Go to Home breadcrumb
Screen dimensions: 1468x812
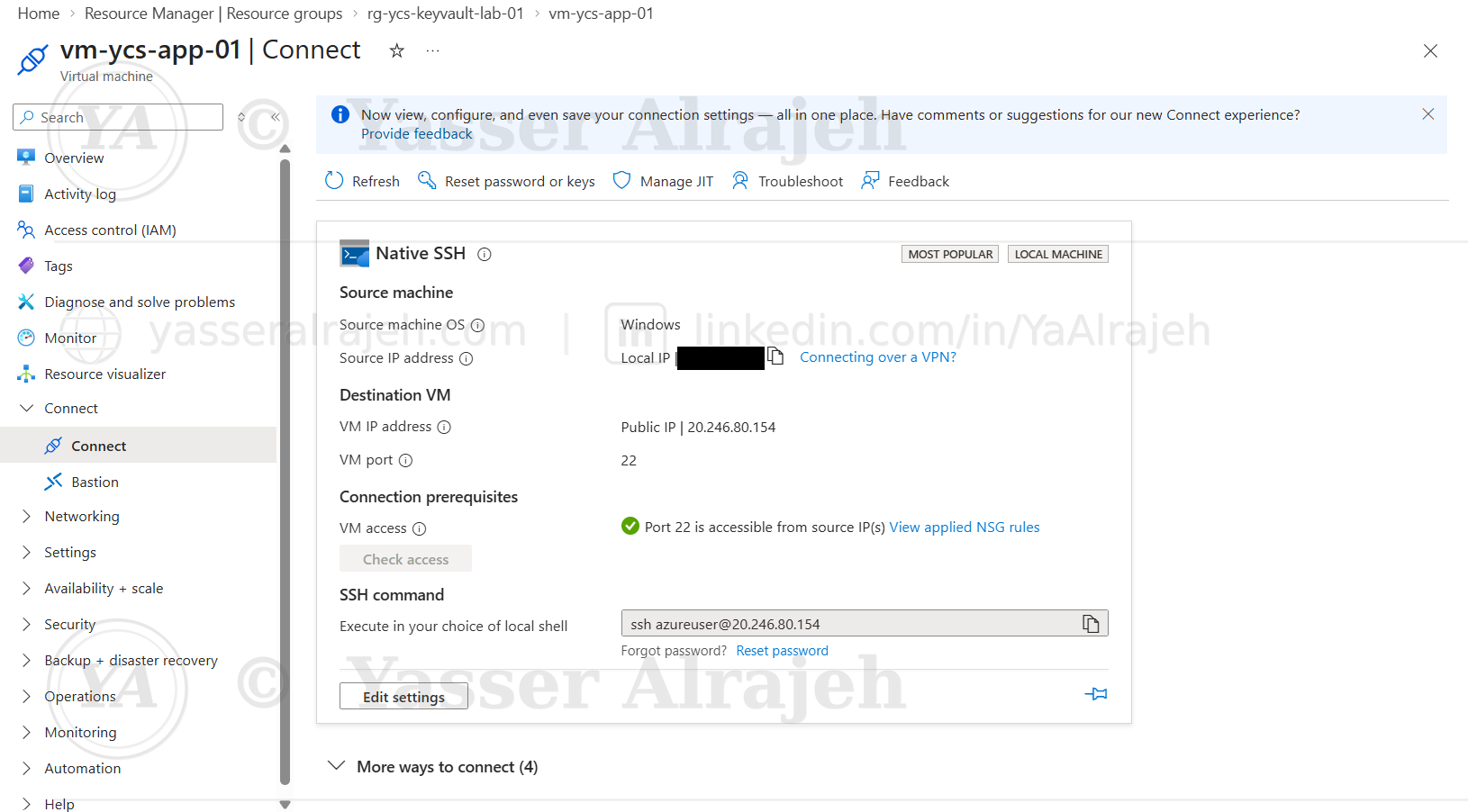(x=39, y=14)
